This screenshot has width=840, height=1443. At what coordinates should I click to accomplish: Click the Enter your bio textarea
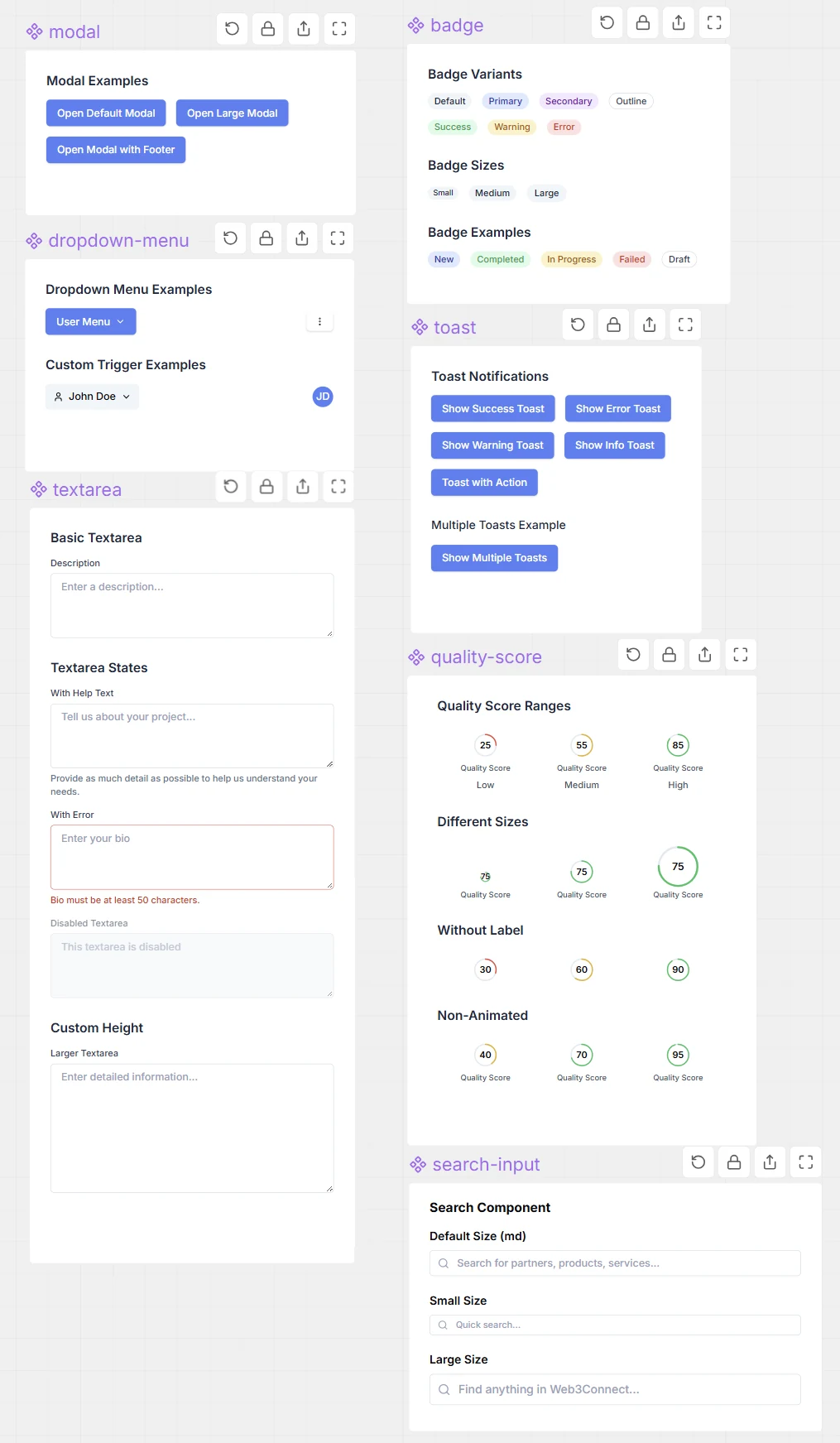[192, 857]
